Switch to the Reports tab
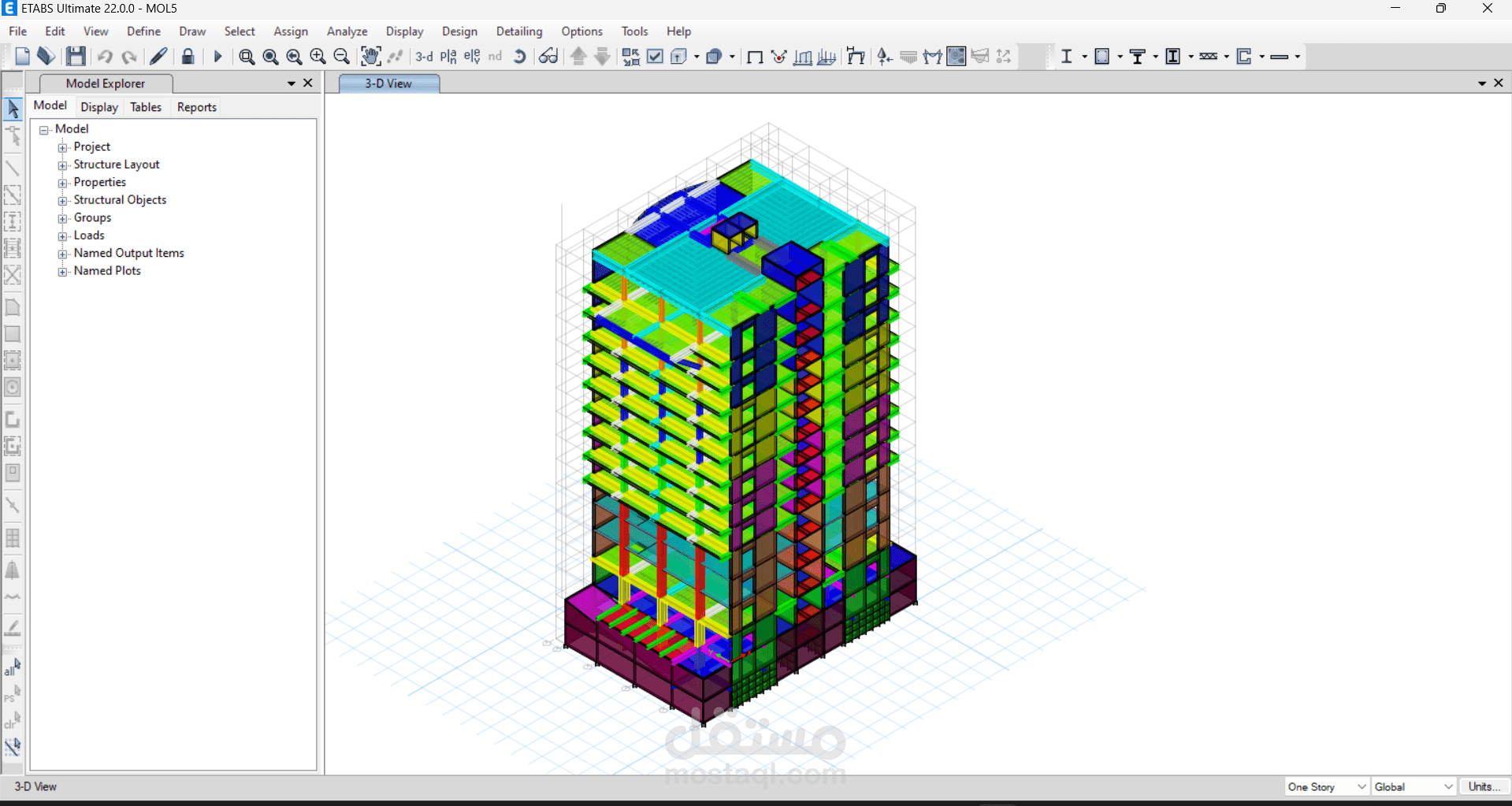This screenshot has width=1512, height=806. click(197, 107)
